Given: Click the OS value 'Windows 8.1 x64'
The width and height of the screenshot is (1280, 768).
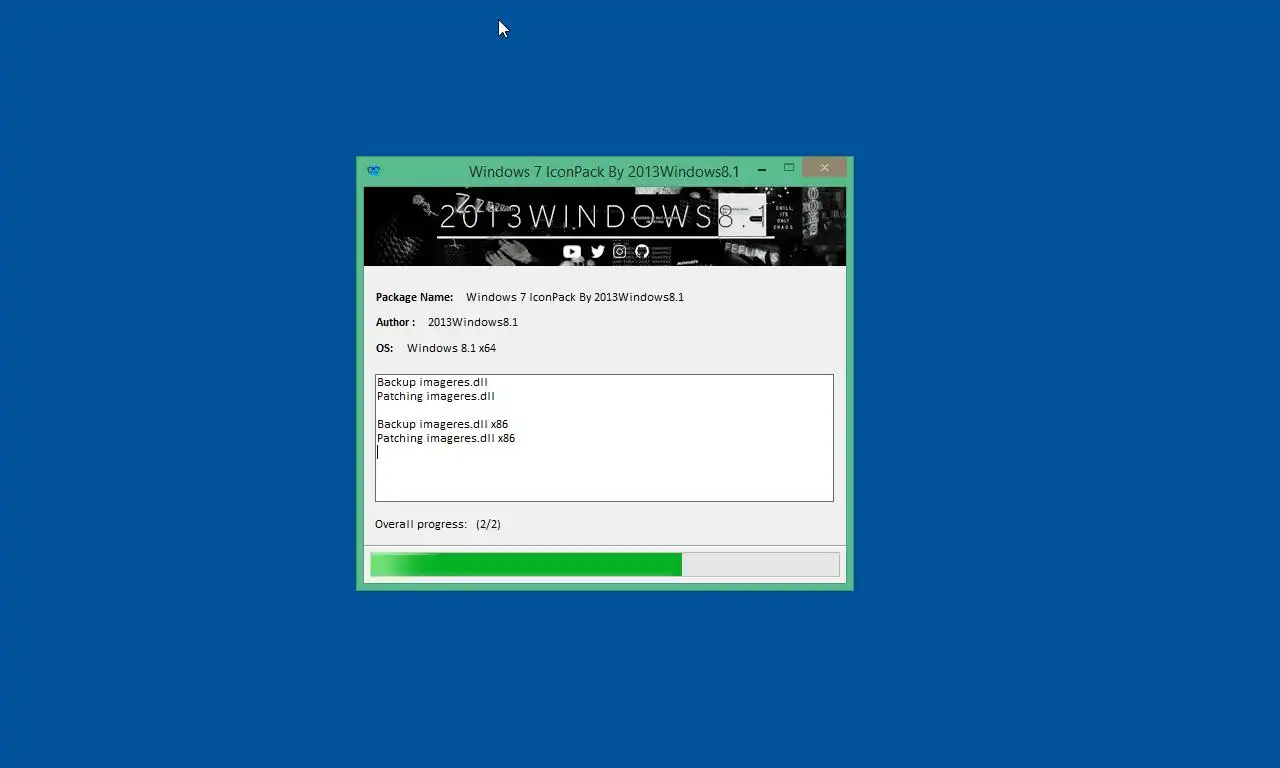Looking at the screenshot, I should pos(451,348).
